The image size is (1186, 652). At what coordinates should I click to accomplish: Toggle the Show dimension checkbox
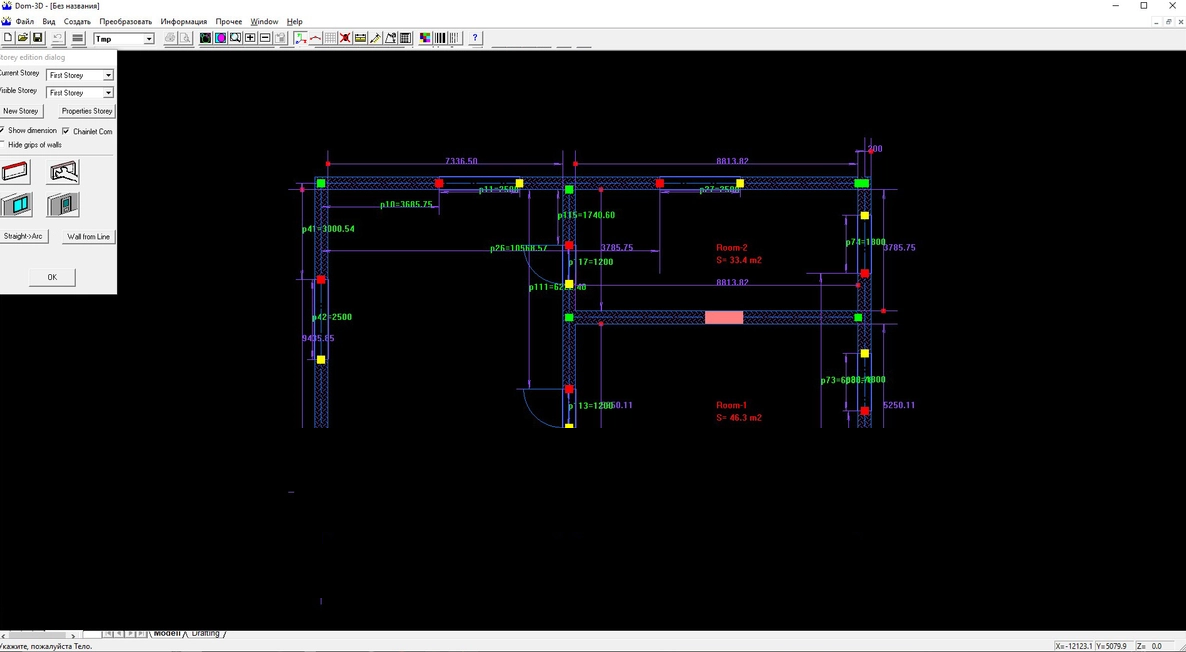coord(2,131)
